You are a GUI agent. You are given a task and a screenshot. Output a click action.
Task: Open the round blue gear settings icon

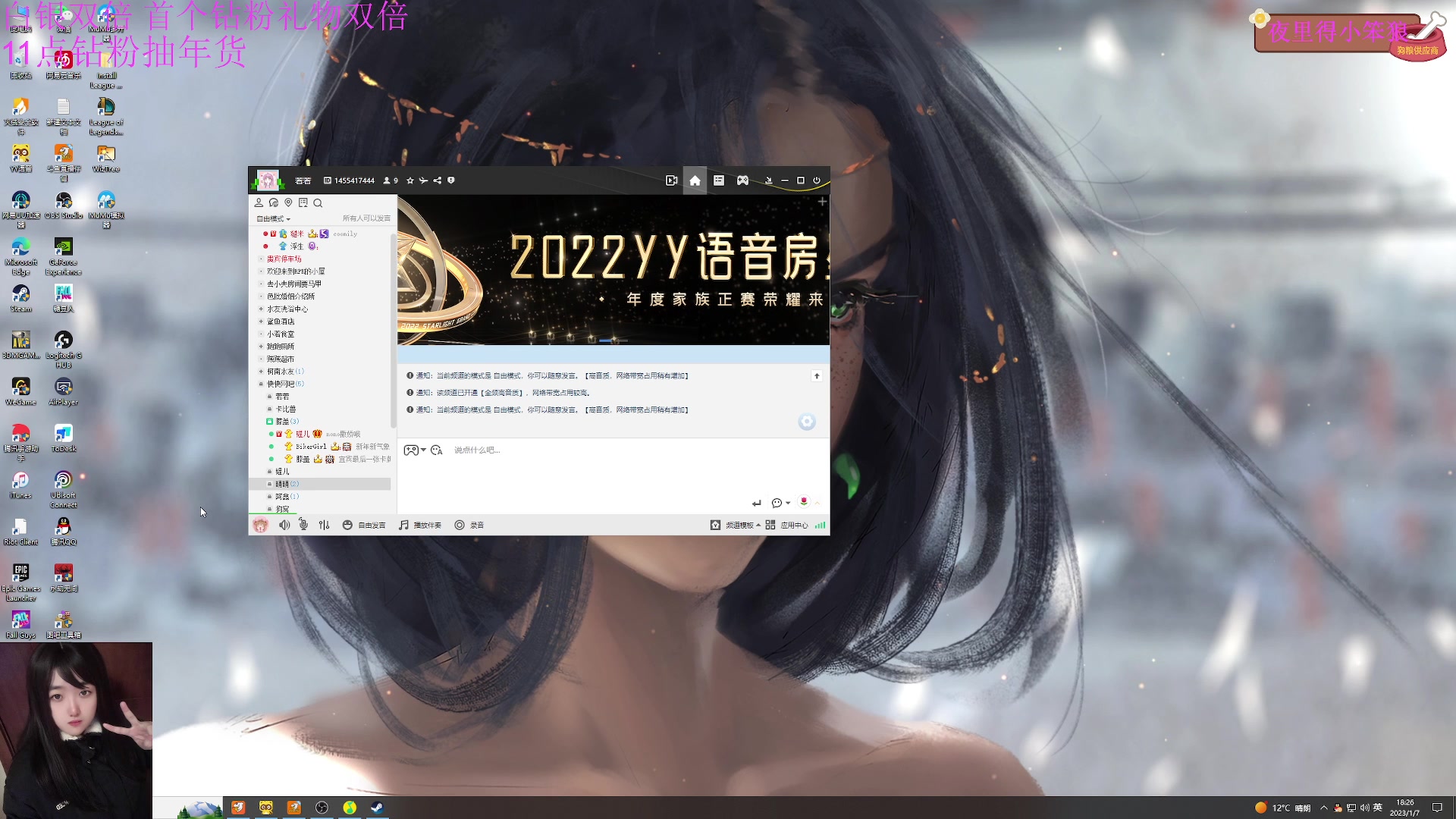pyautogui.click(x=807, y=422)
